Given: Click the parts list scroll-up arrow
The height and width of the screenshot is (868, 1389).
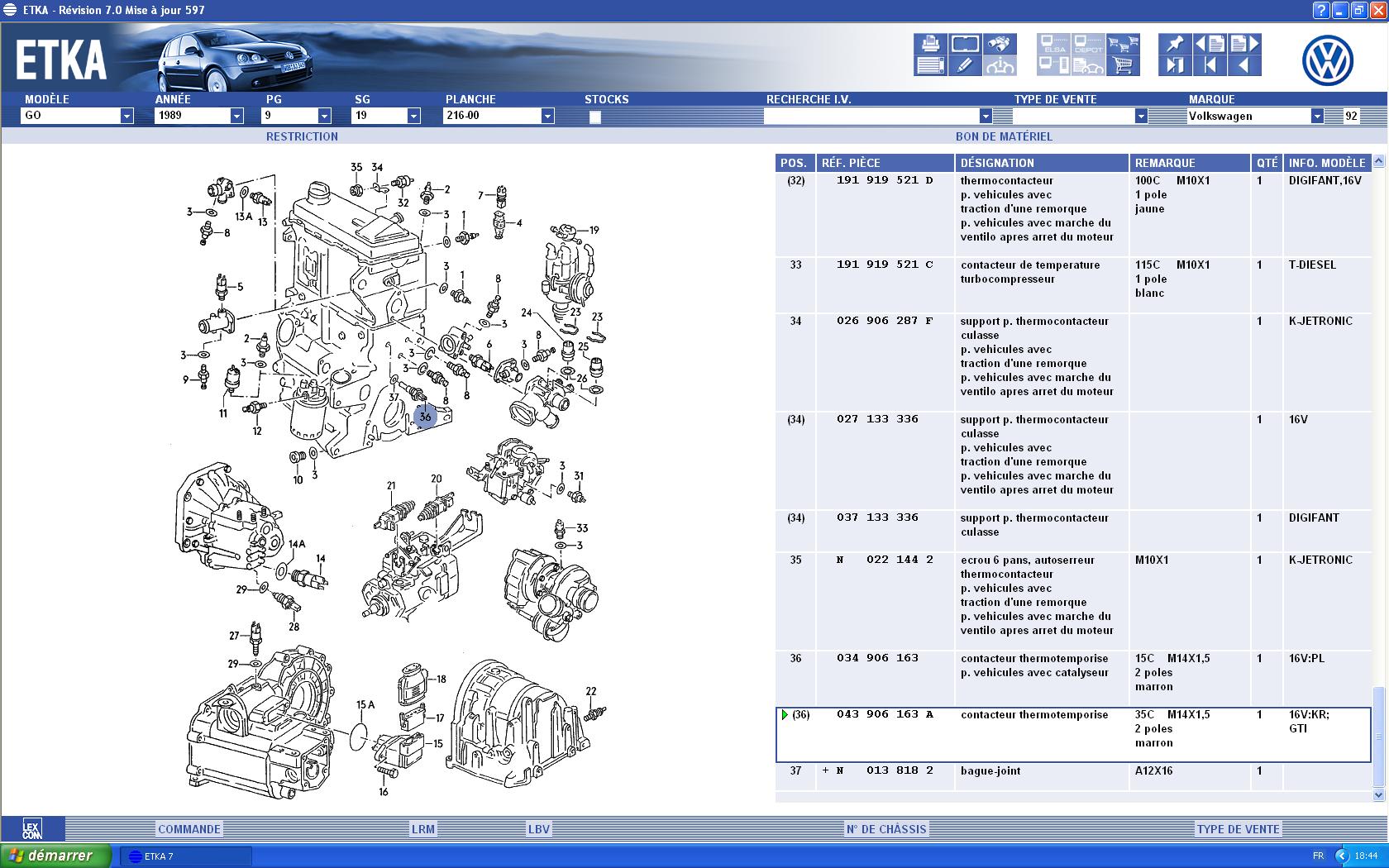Looking at the screenshot, I should click(1378, 161).
